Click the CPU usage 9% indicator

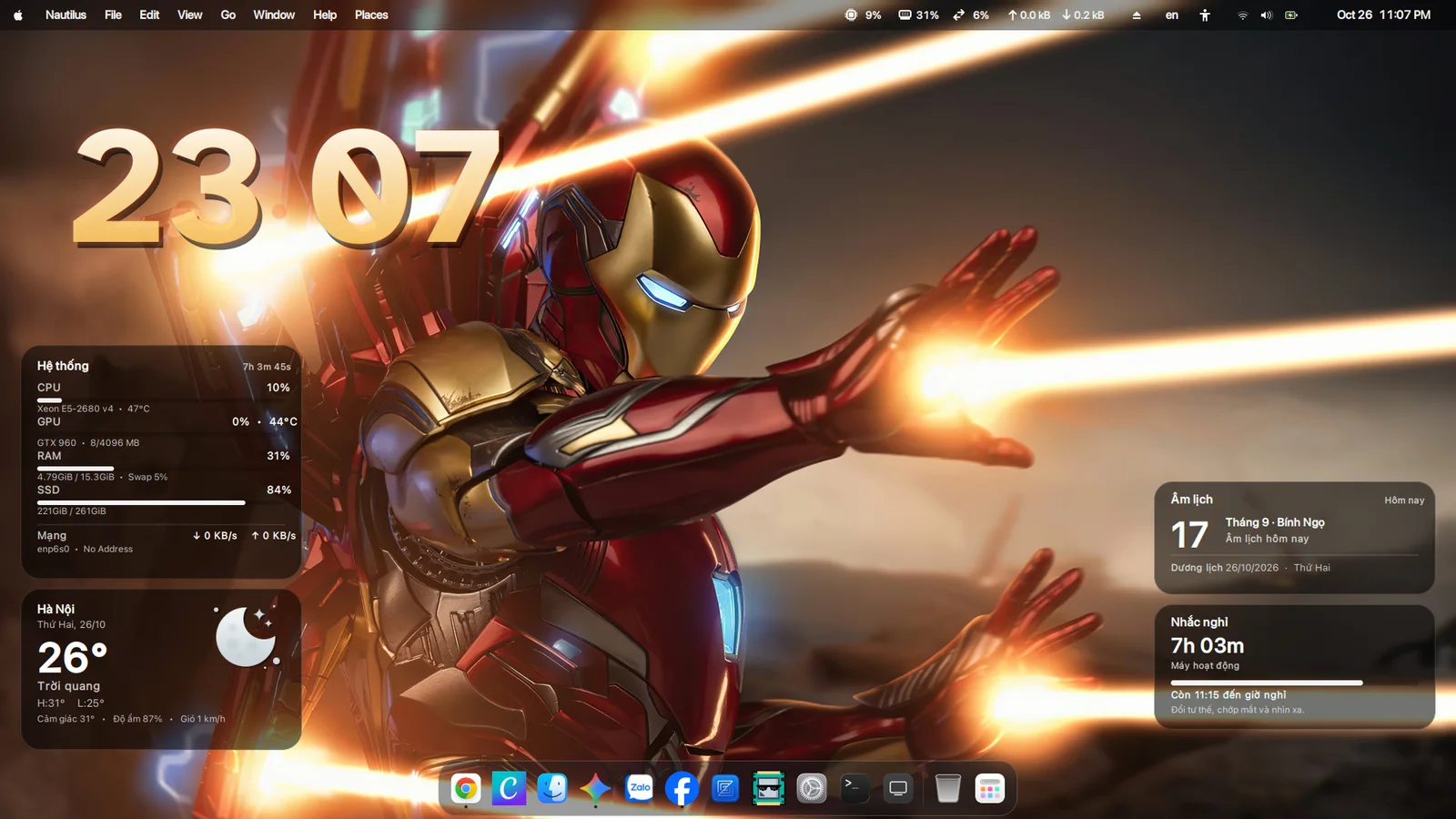tap(863, 15)
